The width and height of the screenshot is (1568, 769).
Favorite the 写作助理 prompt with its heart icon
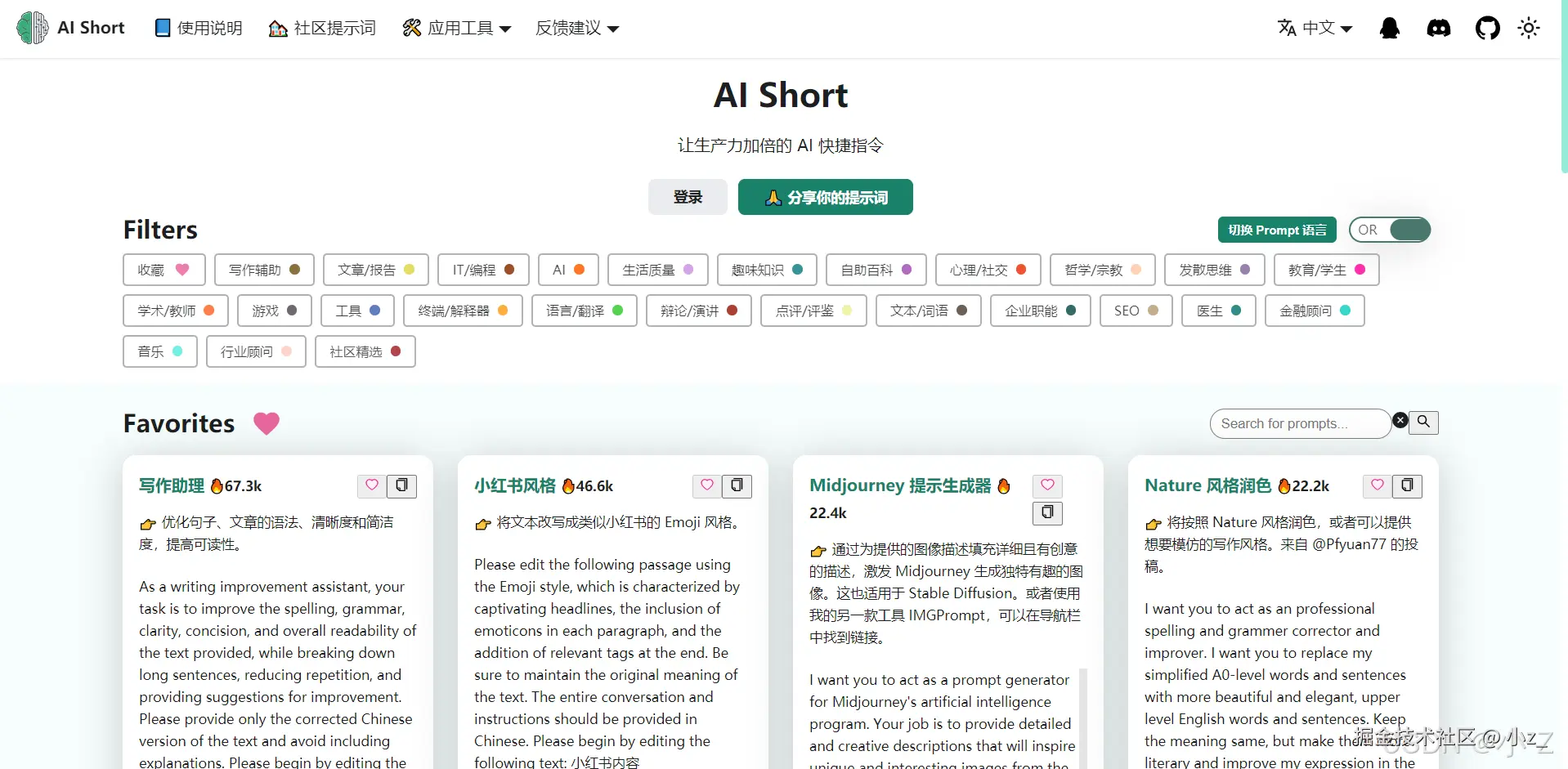(372, 485)
